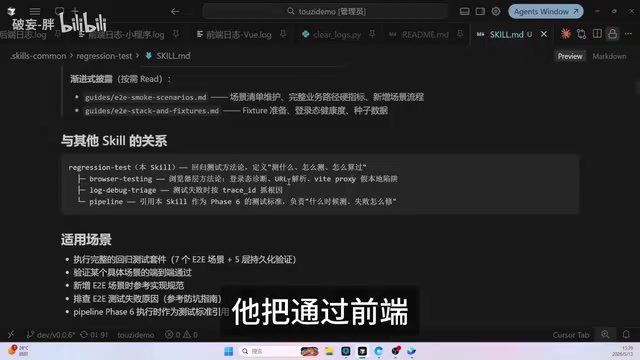Viewport: 640px width, 360px height.
Task: Click touzidemo in status bar
Action: click(136, 335)
